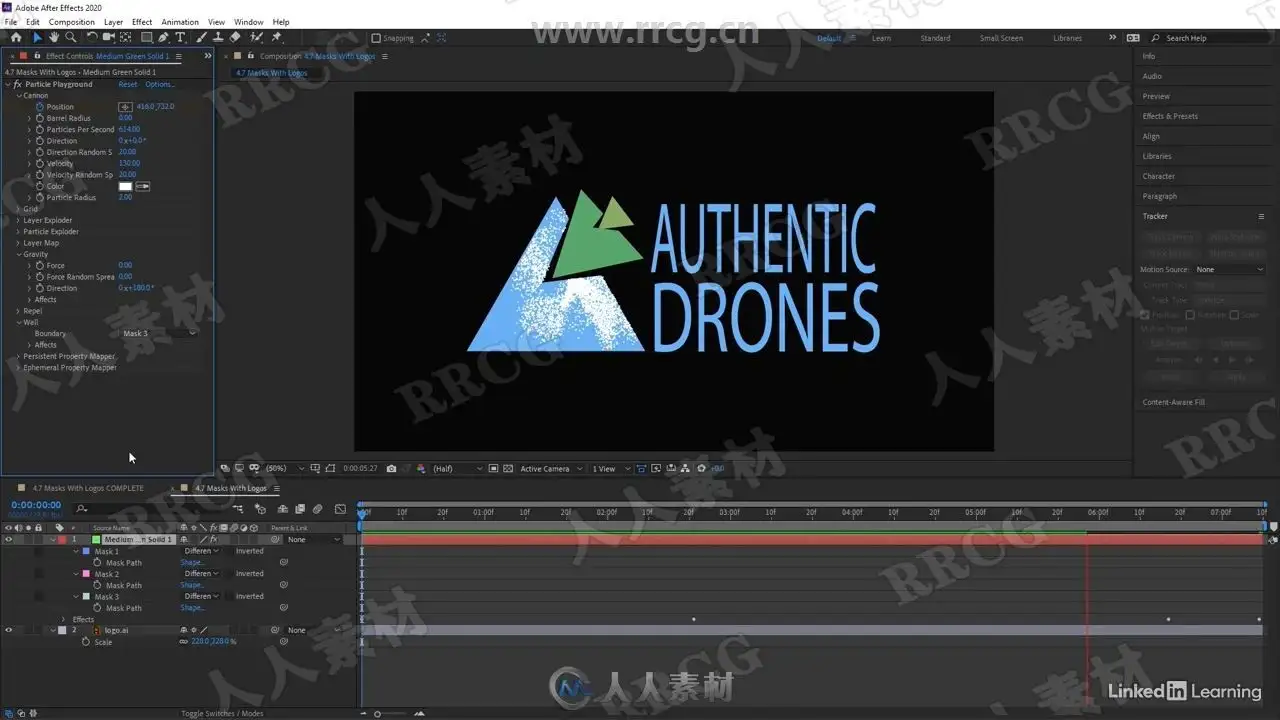The image size is (1280, 720).
Task: Enable the Snapping checkbox
Action: coord(376,38)
